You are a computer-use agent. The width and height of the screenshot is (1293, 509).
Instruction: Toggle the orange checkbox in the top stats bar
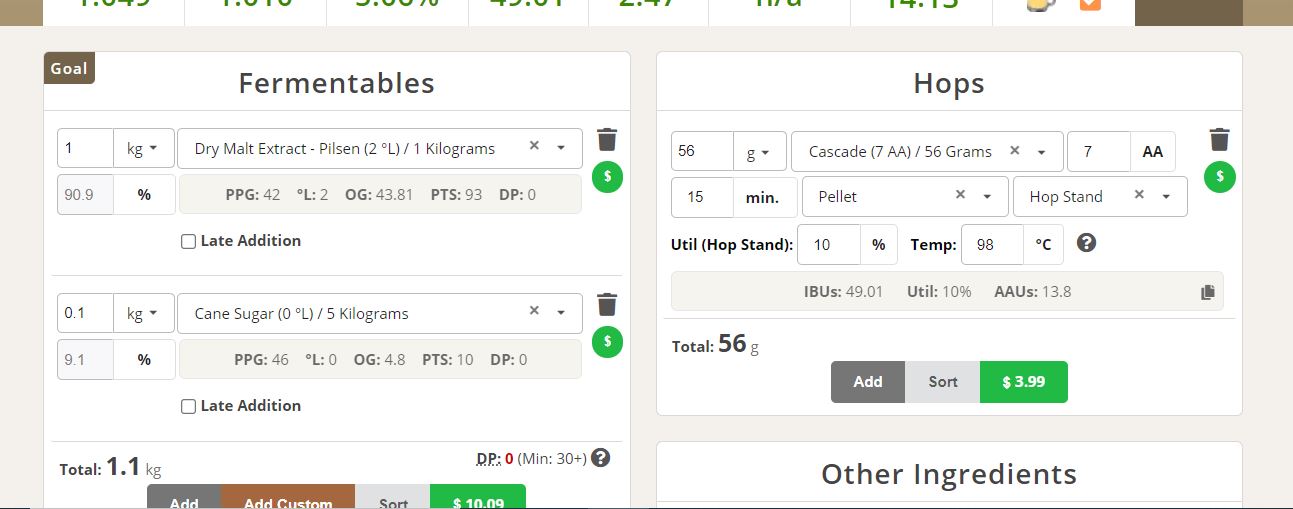(x=1090, y=4)
